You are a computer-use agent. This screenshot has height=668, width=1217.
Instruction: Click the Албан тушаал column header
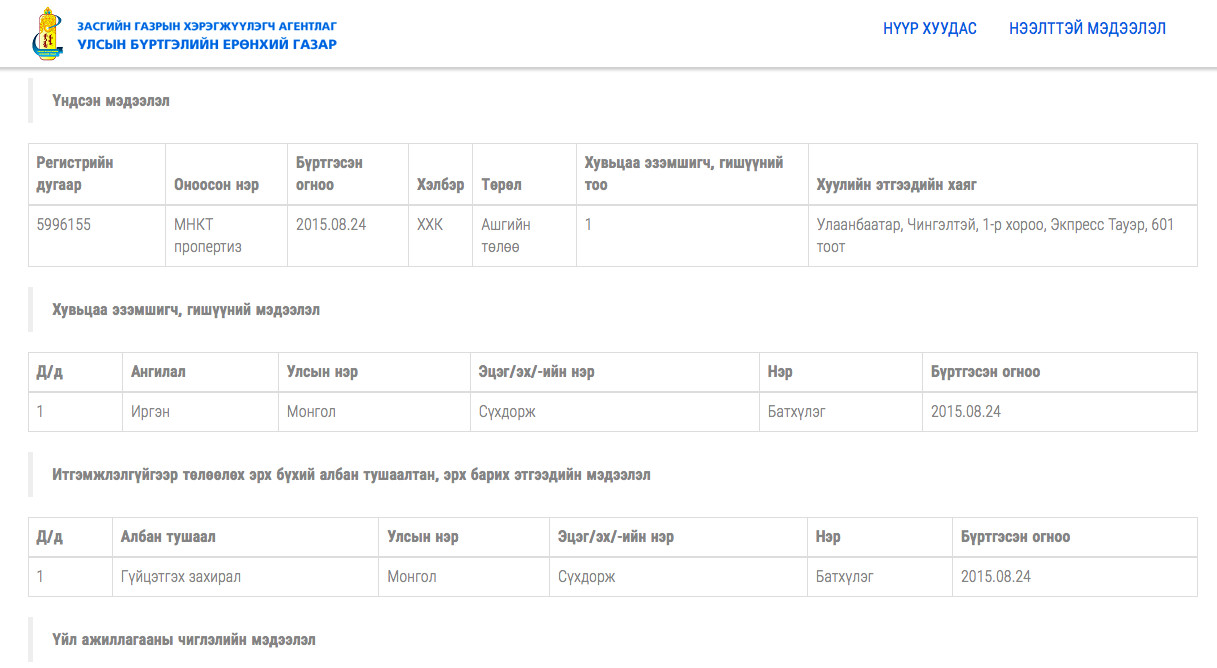[246, 537]
